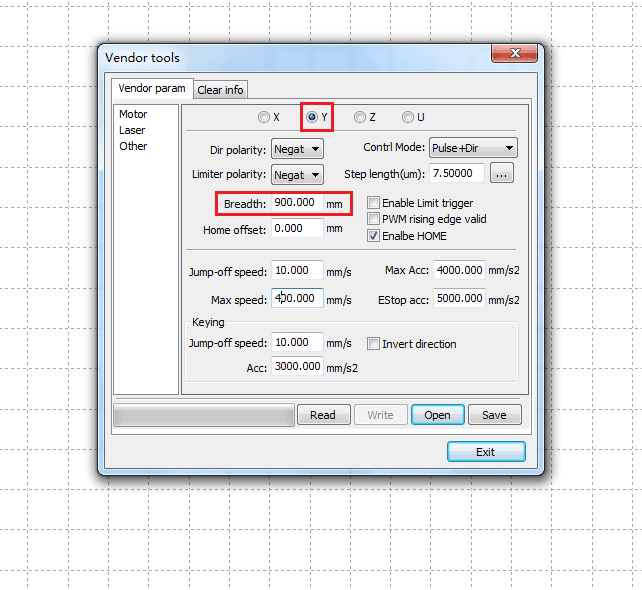Select Other in the category list
The height and width of the screenshot is (590, 642).
133,146
